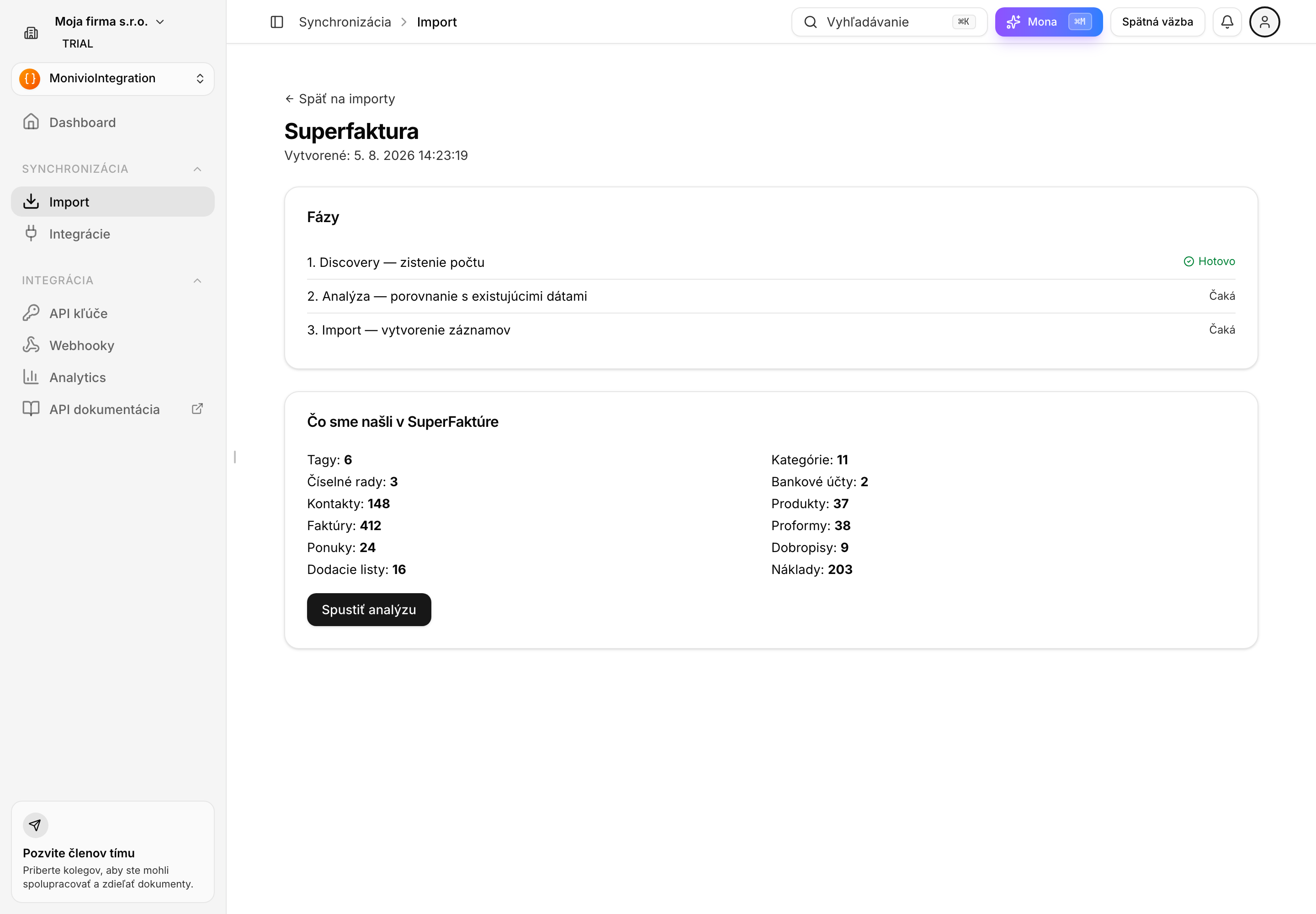Click the Mona sparkle icon
This screenshot has width=1316, height=914.
1013,22
